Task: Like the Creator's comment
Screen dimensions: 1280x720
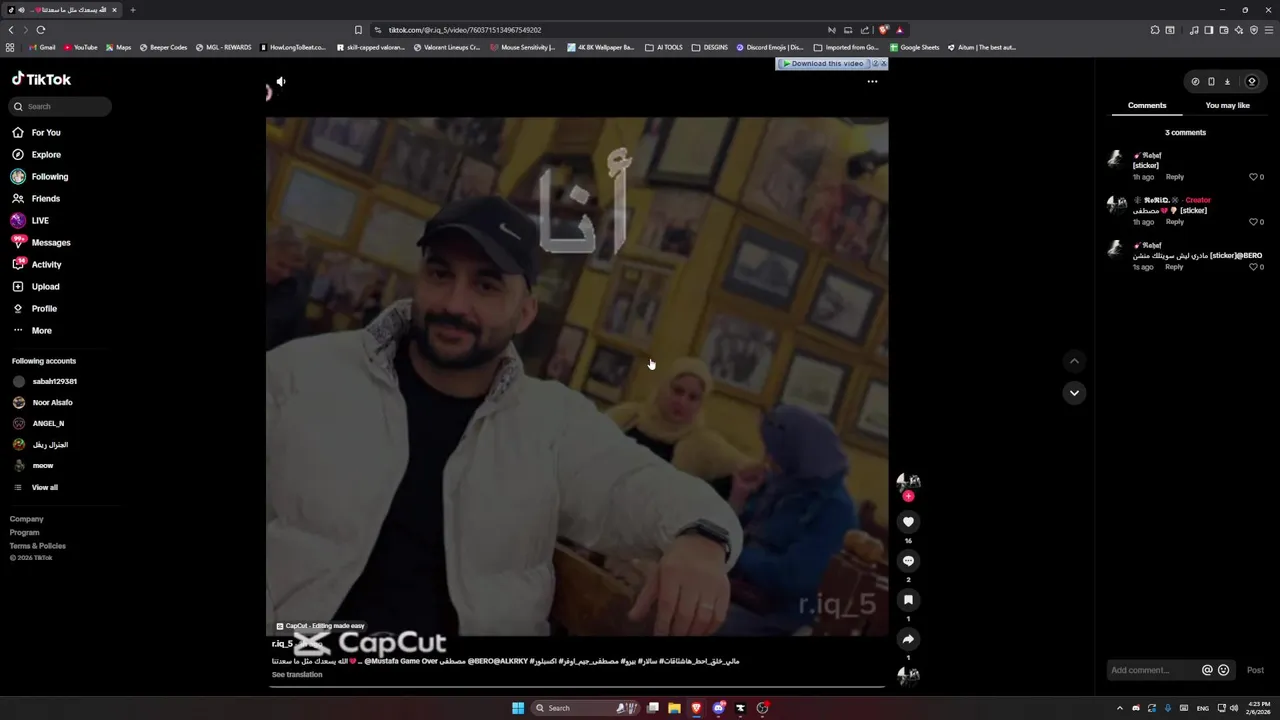Action: [1253, 222]
